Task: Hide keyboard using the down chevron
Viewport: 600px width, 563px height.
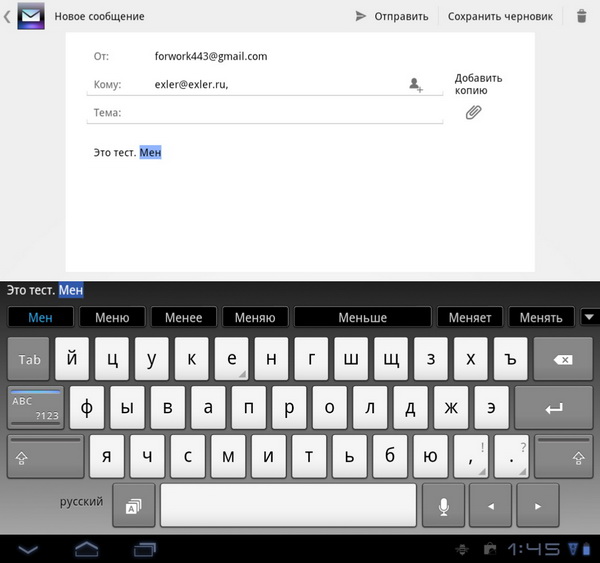Action: tap(28, 548)
